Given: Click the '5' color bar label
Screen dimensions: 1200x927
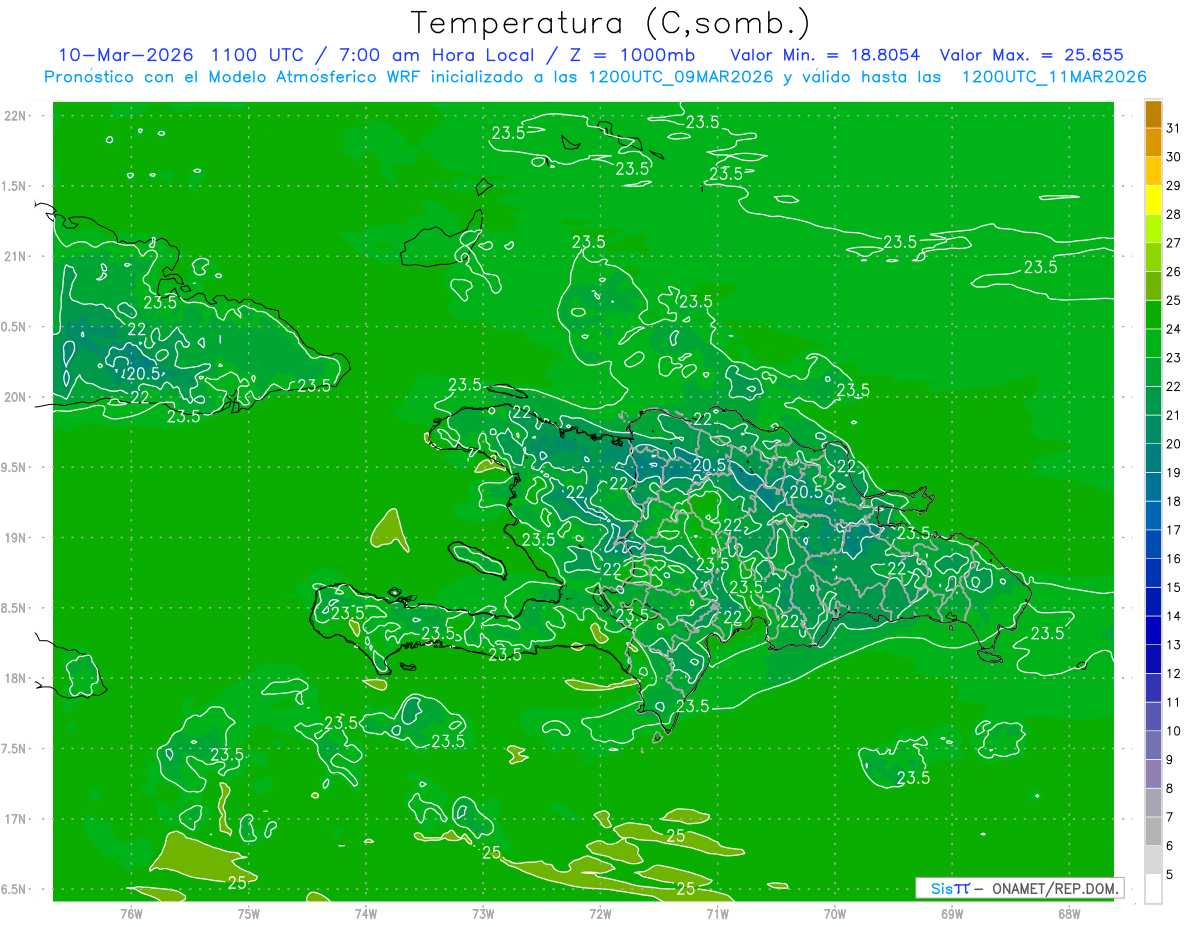Looking at the screenshot, I should pyautogui.click(x=1170, y=875).
